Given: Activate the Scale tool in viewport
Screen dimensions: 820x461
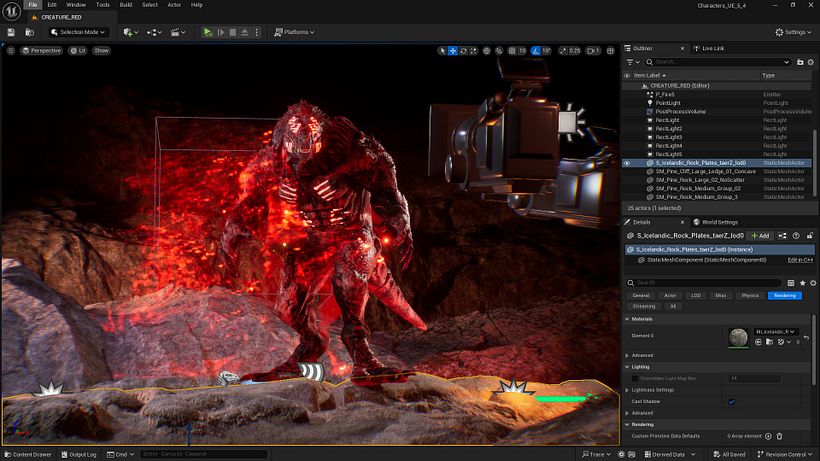Looking at the screenshot, I should pyautogui.click(x=473, y=51).
